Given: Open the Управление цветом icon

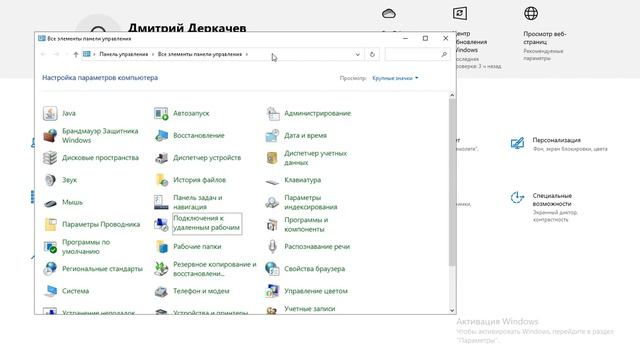Looking at the screenshot, I should [272, 291].
